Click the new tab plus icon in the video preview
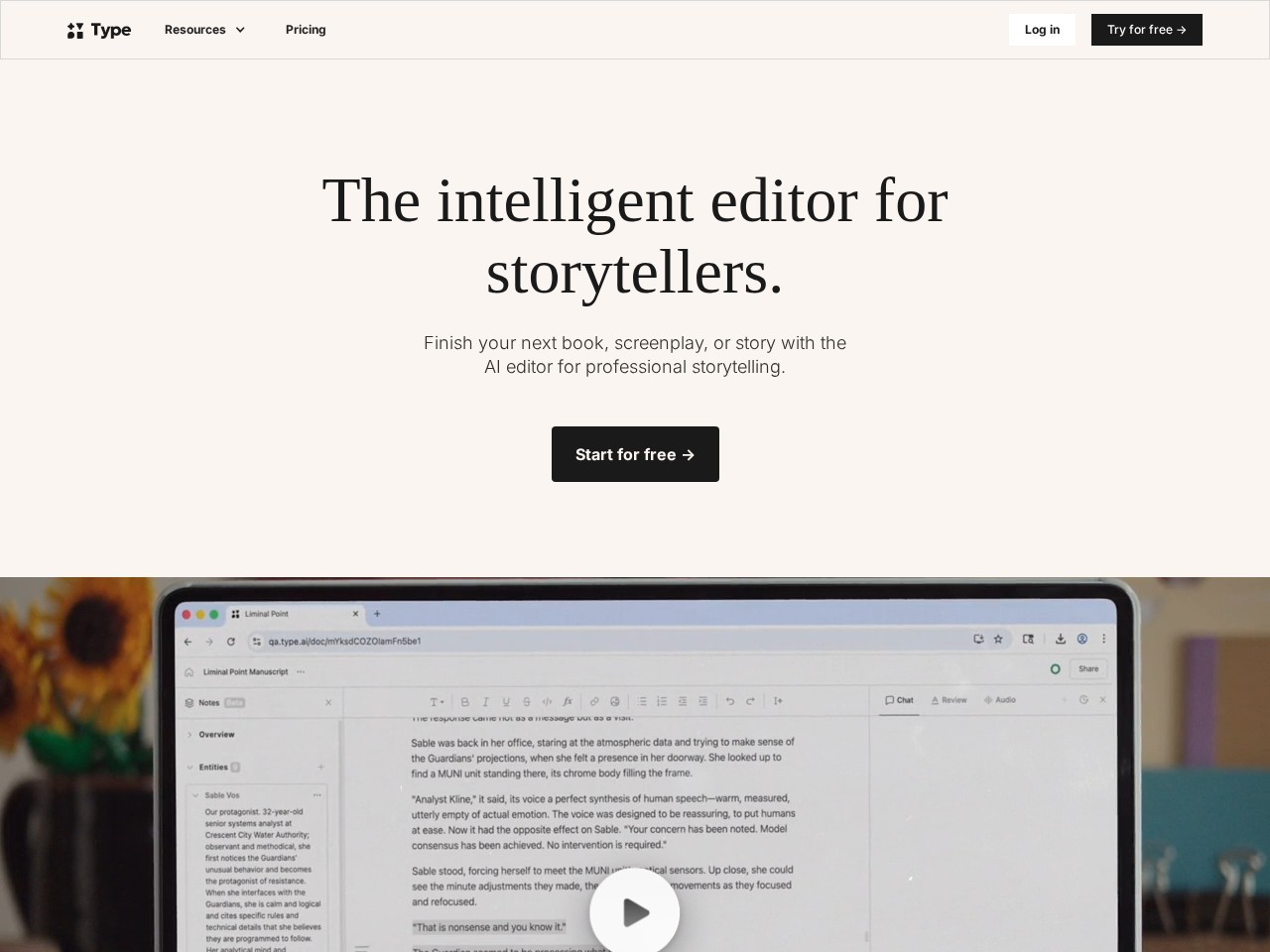1270x952 pixels. tap(377, 614)
